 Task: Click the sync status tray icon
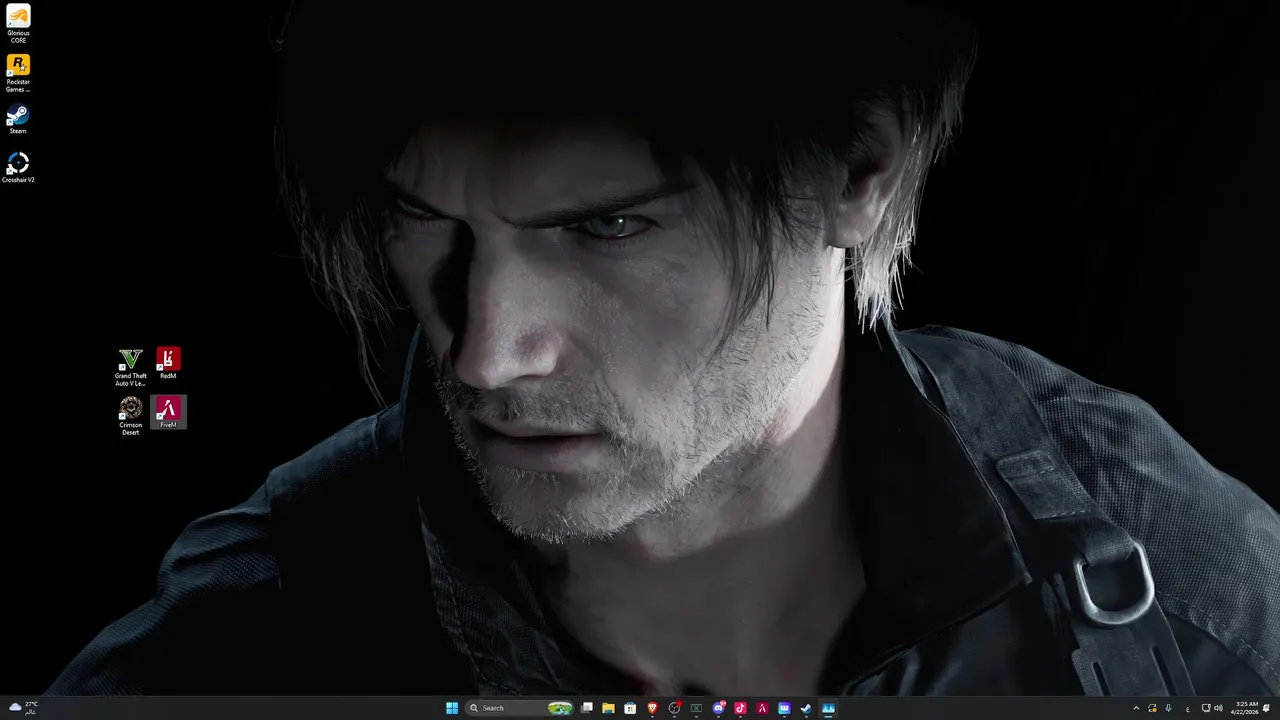pyautogui.click(x=1152, y=708)
